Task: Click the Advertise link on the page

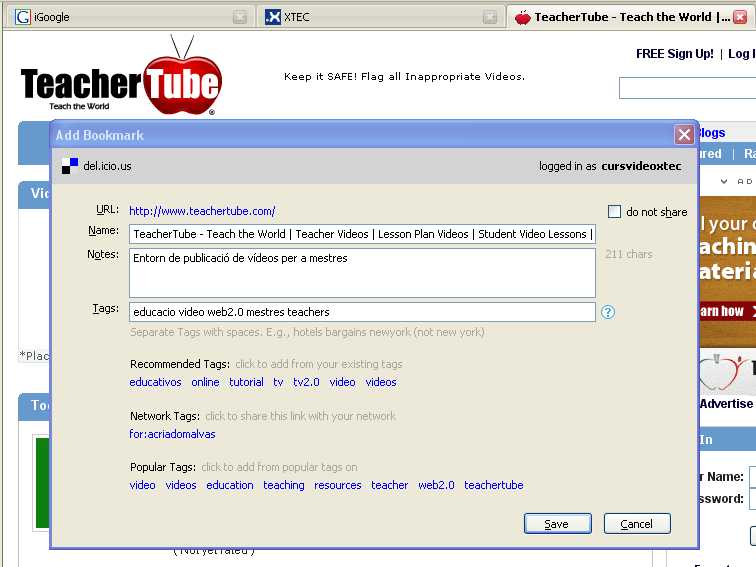Action: pos(726,404)
